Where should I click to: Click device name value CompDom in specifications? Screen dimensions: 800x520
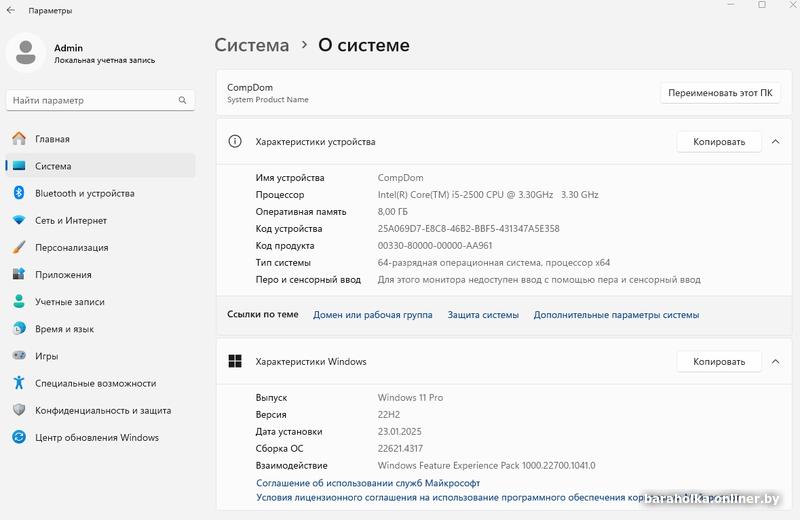(x=401, y=178)
